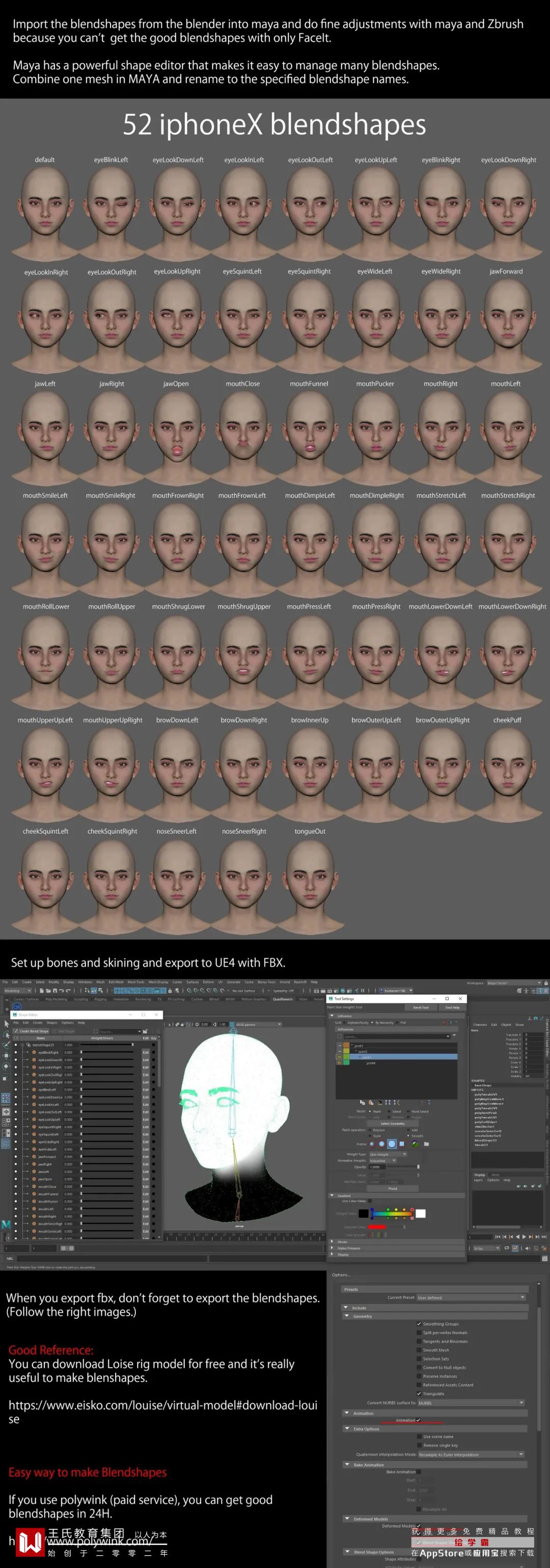Viewport: 550px width, 1568px height.
Task: Click the Create Blend Shape icon button in Shape Editor
Action: point(31,1031)
